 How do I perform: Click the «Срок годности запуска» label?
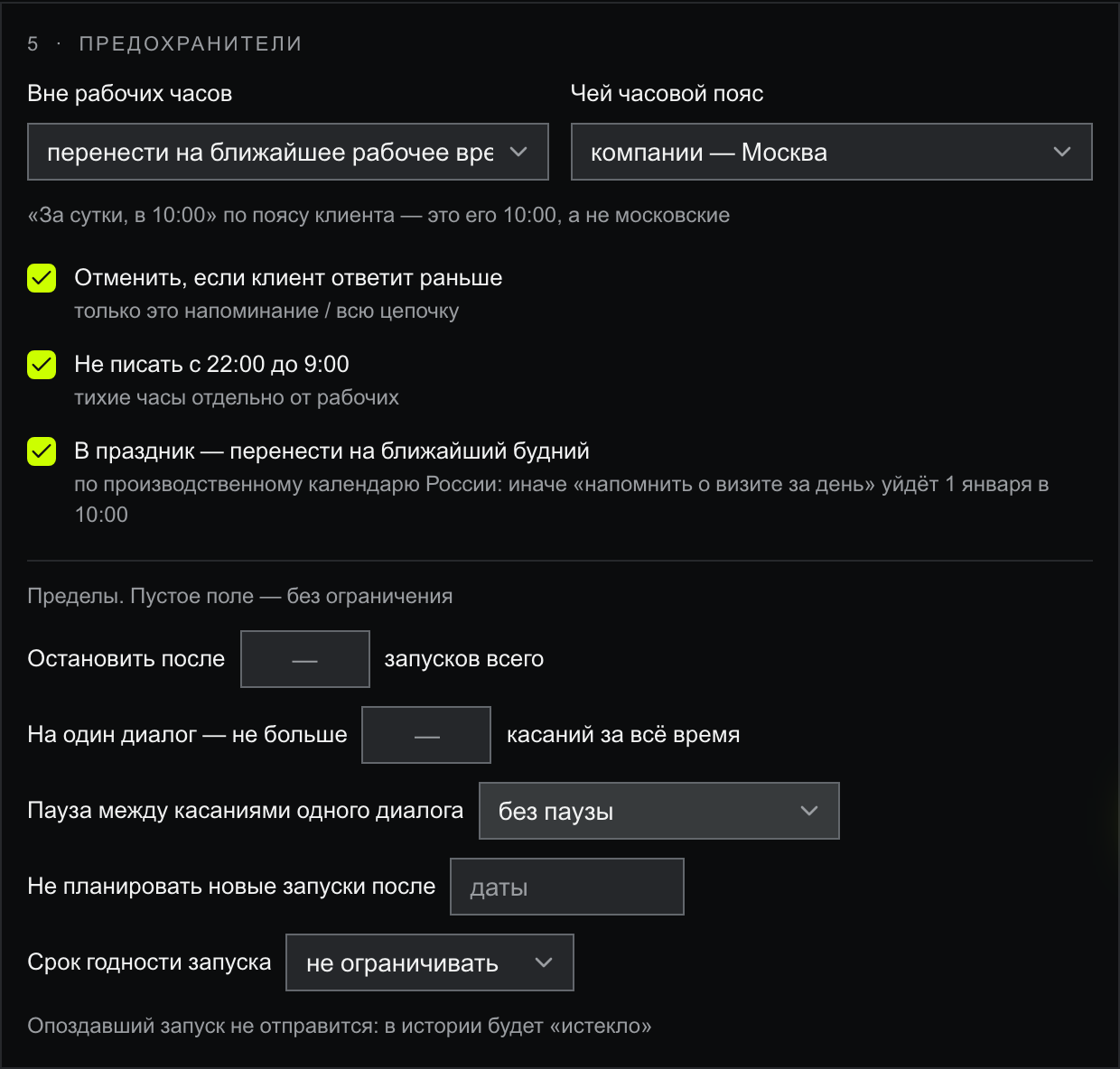tap(149, 962)
